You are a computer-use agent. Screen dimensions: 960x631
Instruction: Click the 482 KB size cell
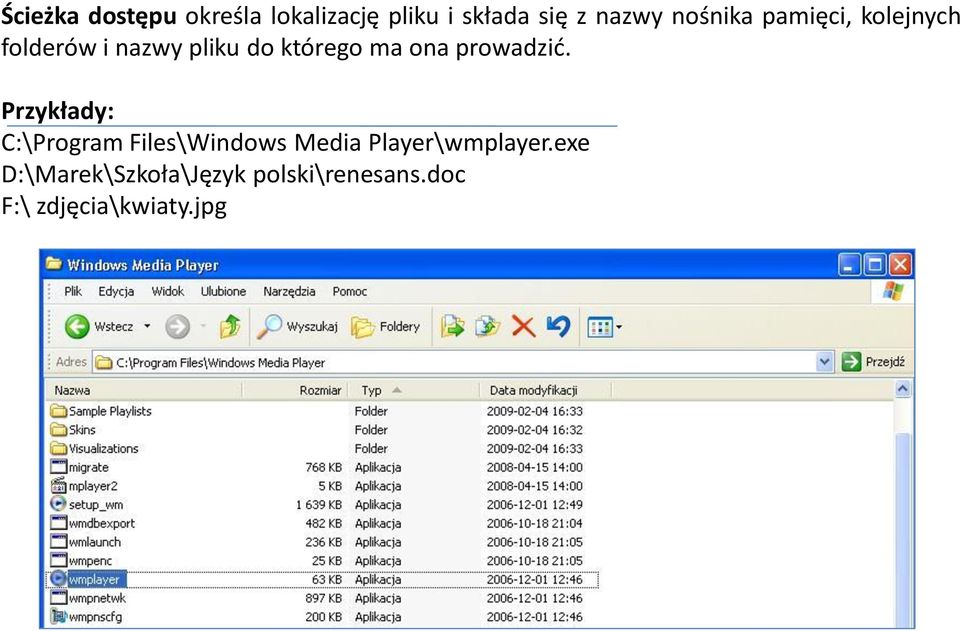pos(323,523)
